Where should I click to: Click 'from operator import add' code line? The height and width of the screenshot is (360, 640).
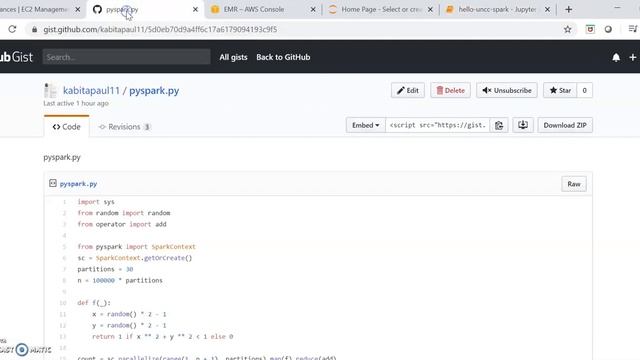tap(122, 224)
